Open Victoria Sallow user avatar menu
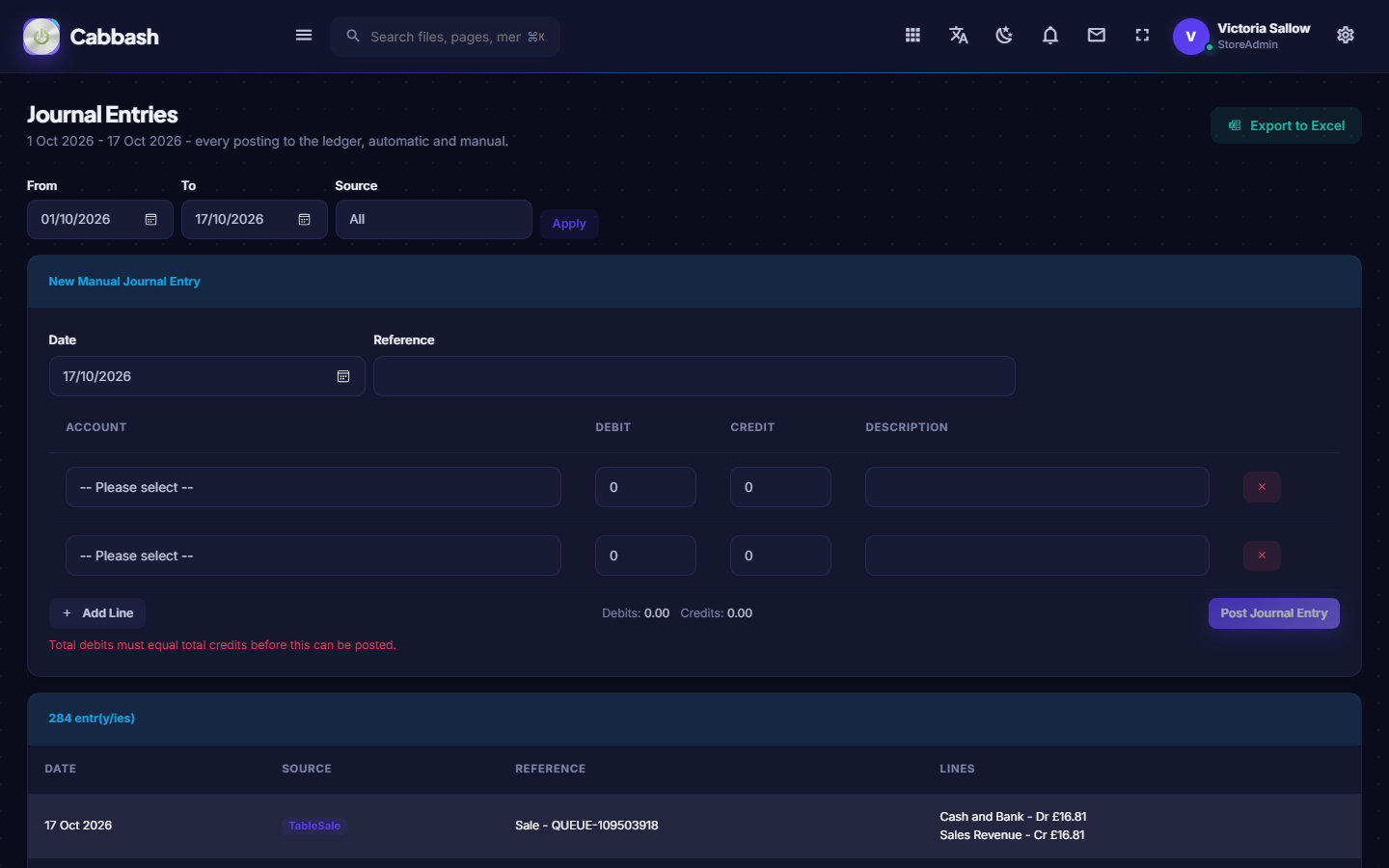 click(x=1191, y=37)
